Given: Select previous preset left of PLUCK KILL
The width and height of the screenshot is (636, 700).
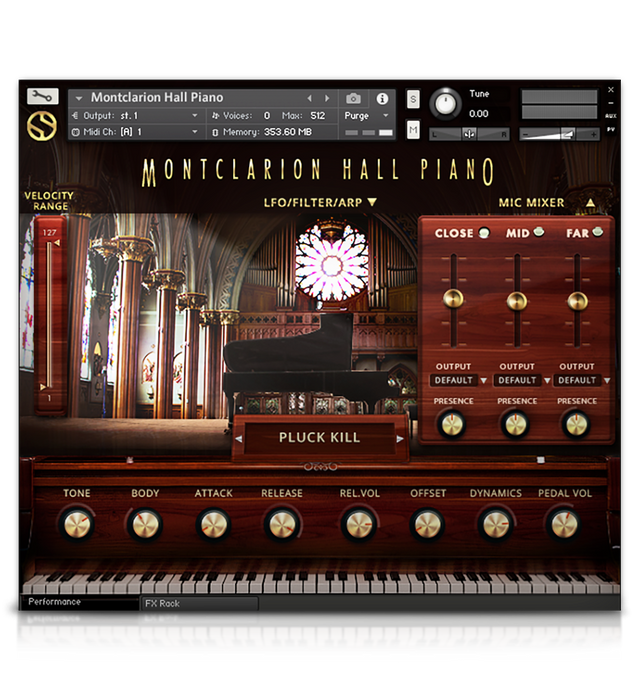Looking at the screenshot, I should (x=239, y=438).
